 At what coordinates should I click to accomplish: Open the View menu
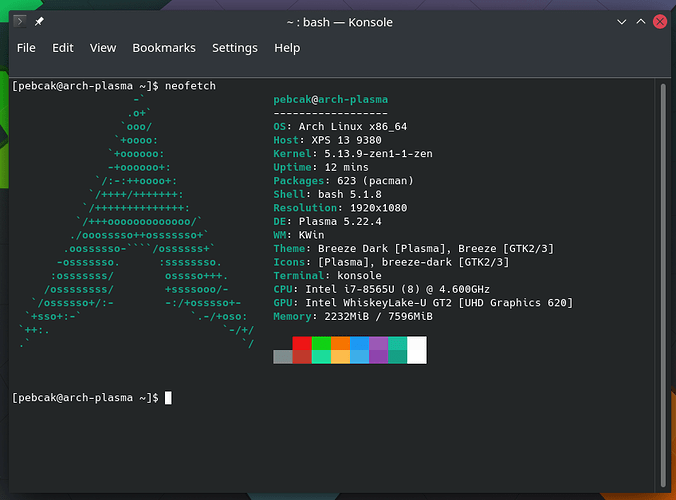[103, 48]
